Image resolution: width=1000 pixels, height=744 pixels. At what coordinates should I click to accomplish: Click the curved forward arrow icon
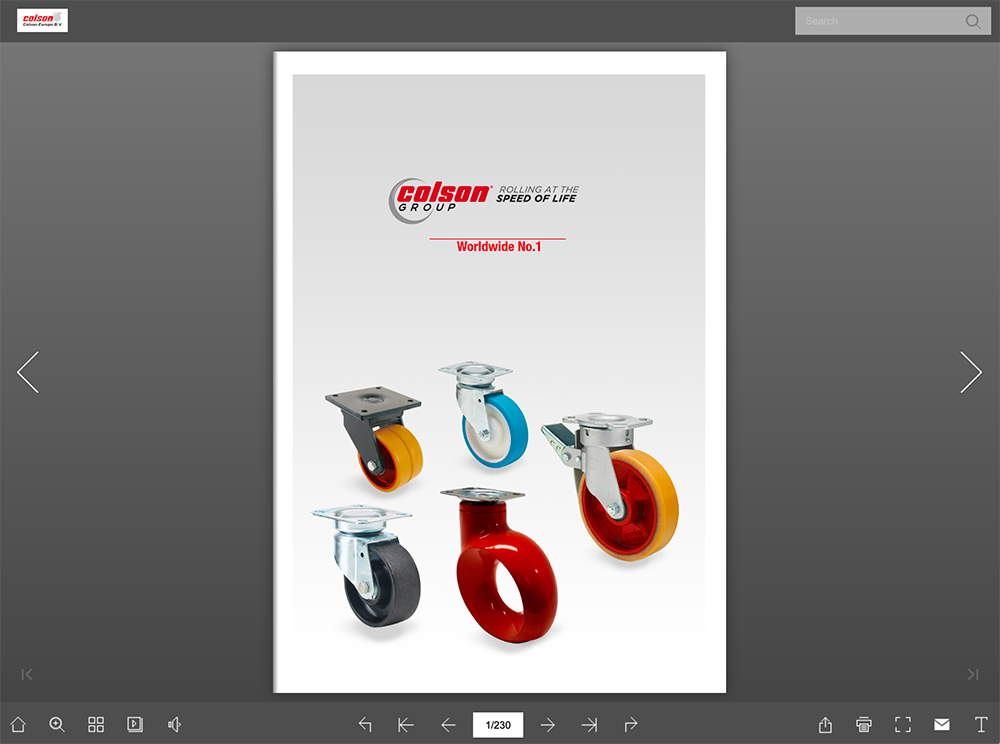click(x=631, y=724)
